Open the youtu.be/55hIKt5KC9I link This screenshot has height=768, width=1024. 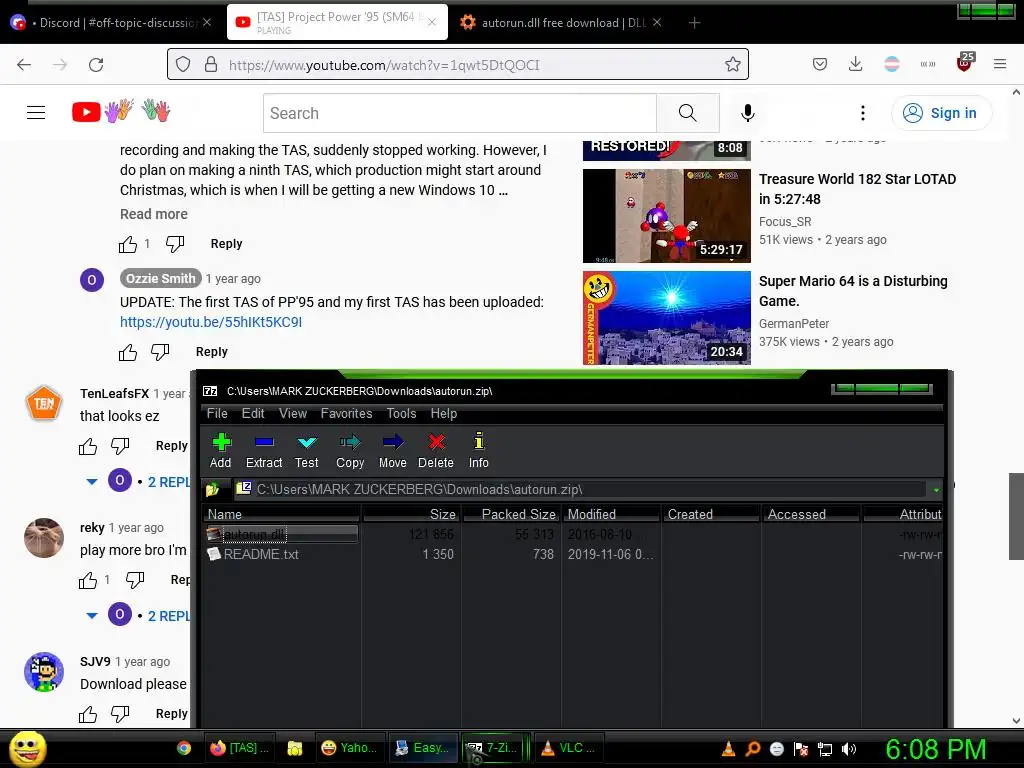211,322
